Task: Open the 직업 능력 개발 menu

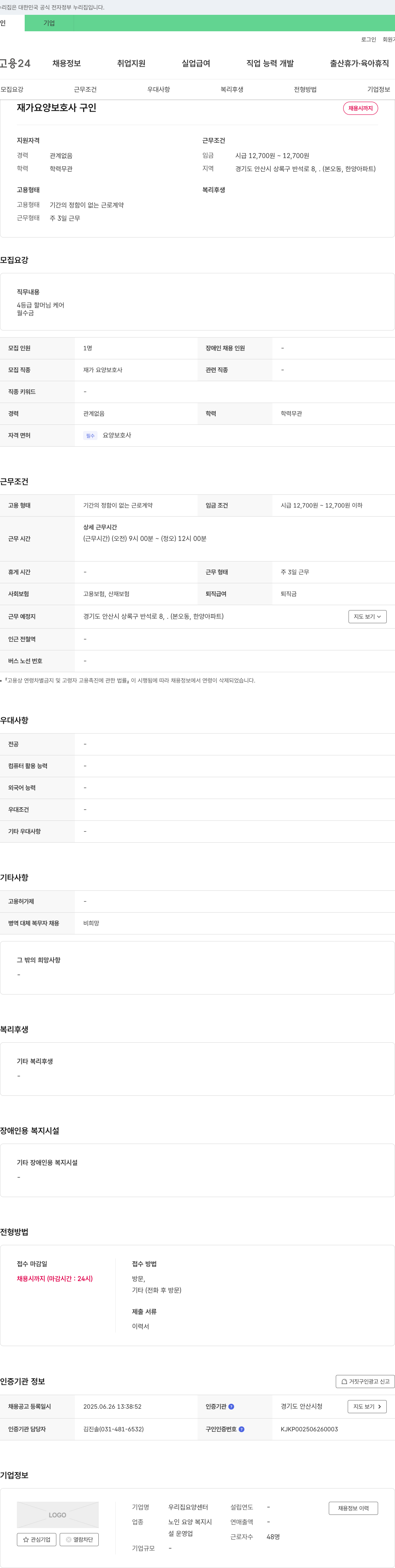Action: coord(270,63)
